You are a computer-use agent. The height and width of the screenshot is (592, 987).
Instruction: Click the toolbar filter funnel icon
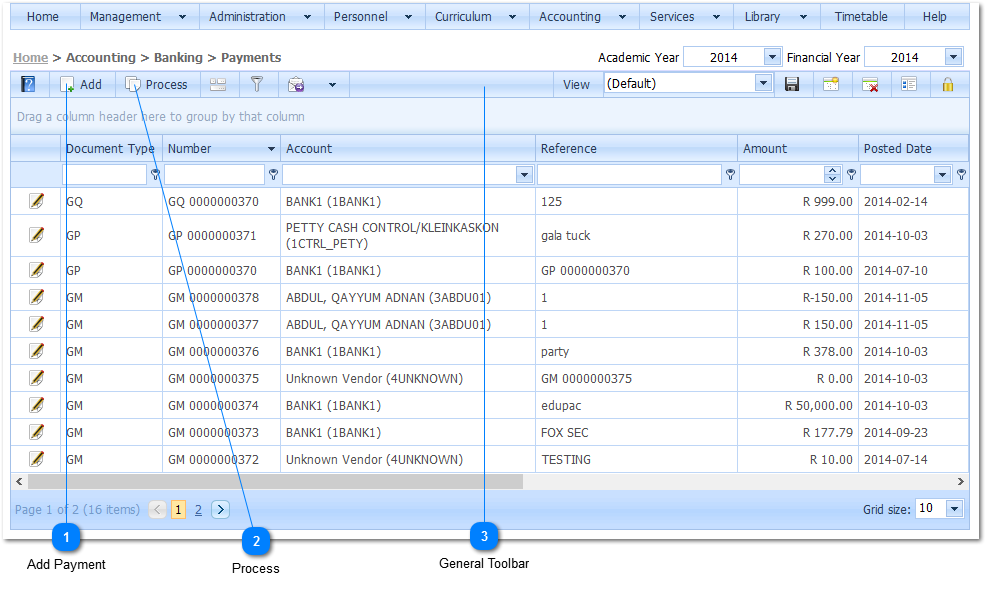point(257,84)
